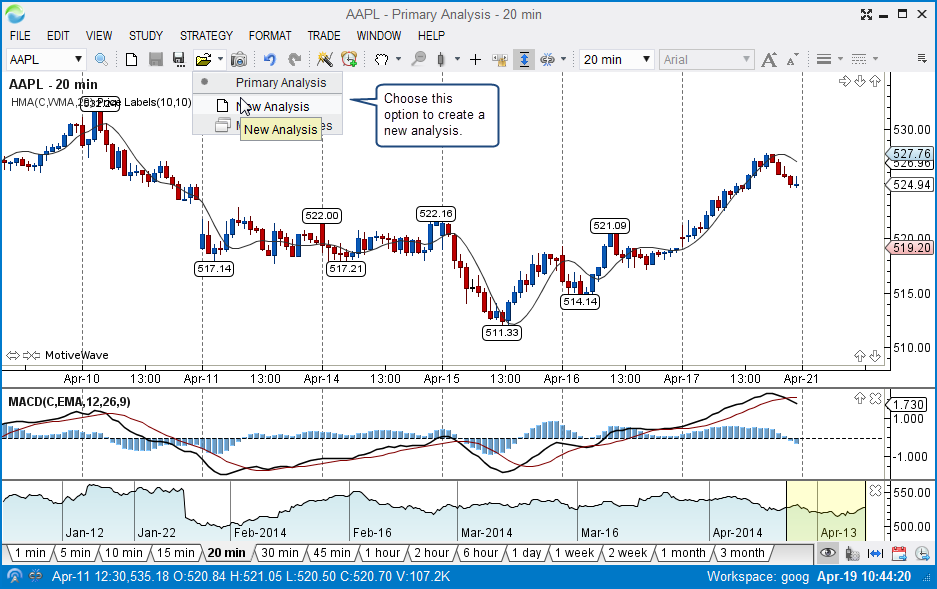Click the replay mode icon beside the eye

pyautogui.click(x=852, y=553)
